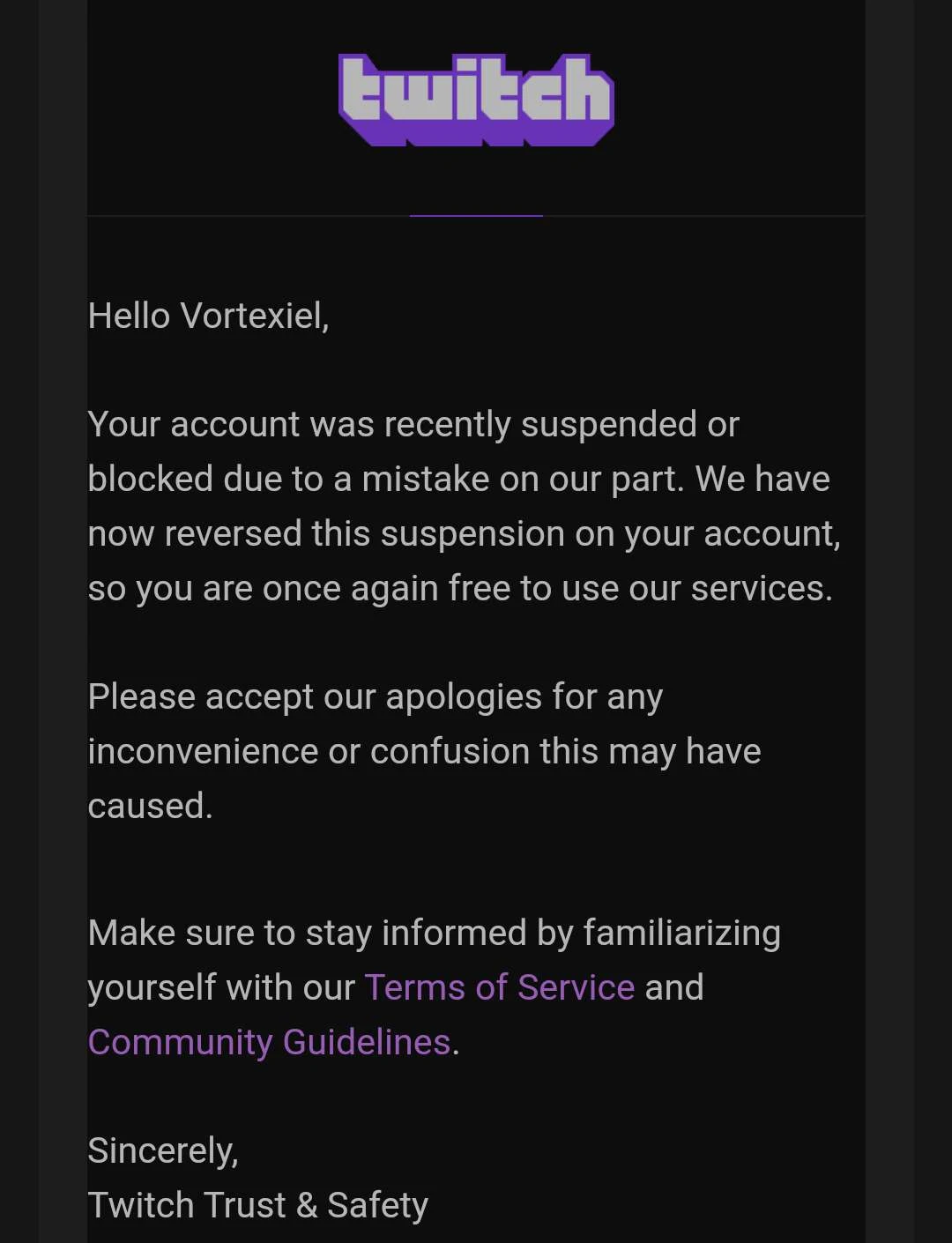
Task: Click the line "now reversed this suspension on your account,"
Action: (x=465, y=534)
